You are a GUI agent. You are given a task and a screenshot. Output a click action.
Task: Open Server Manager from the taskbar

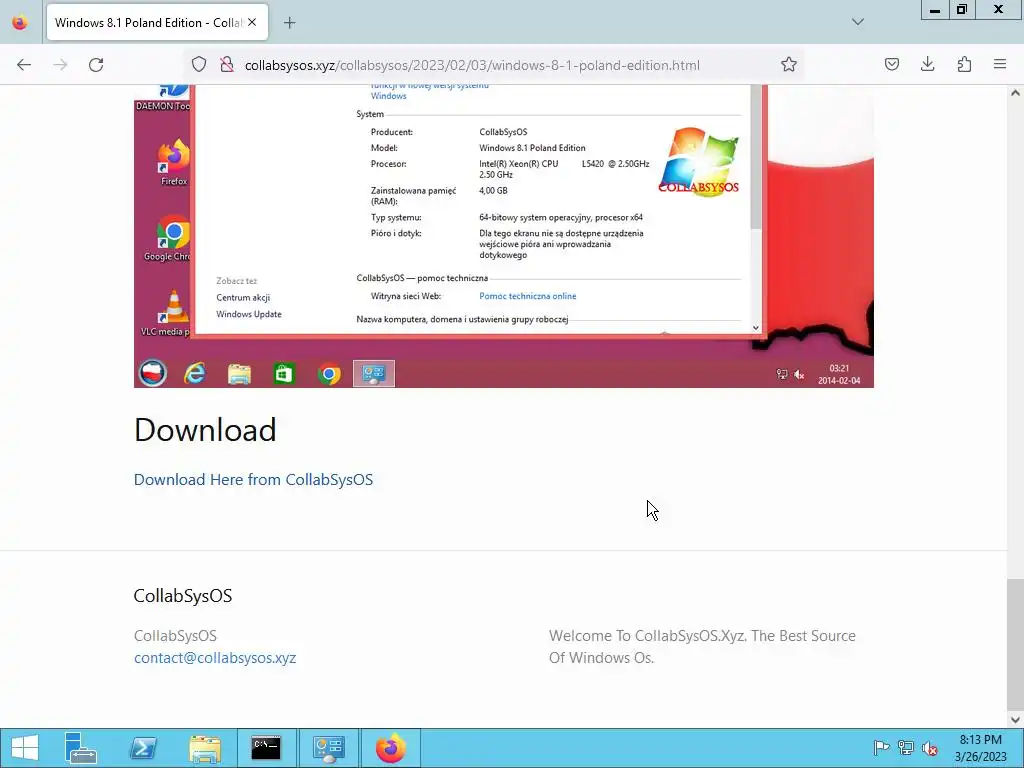tap(81, 748)
